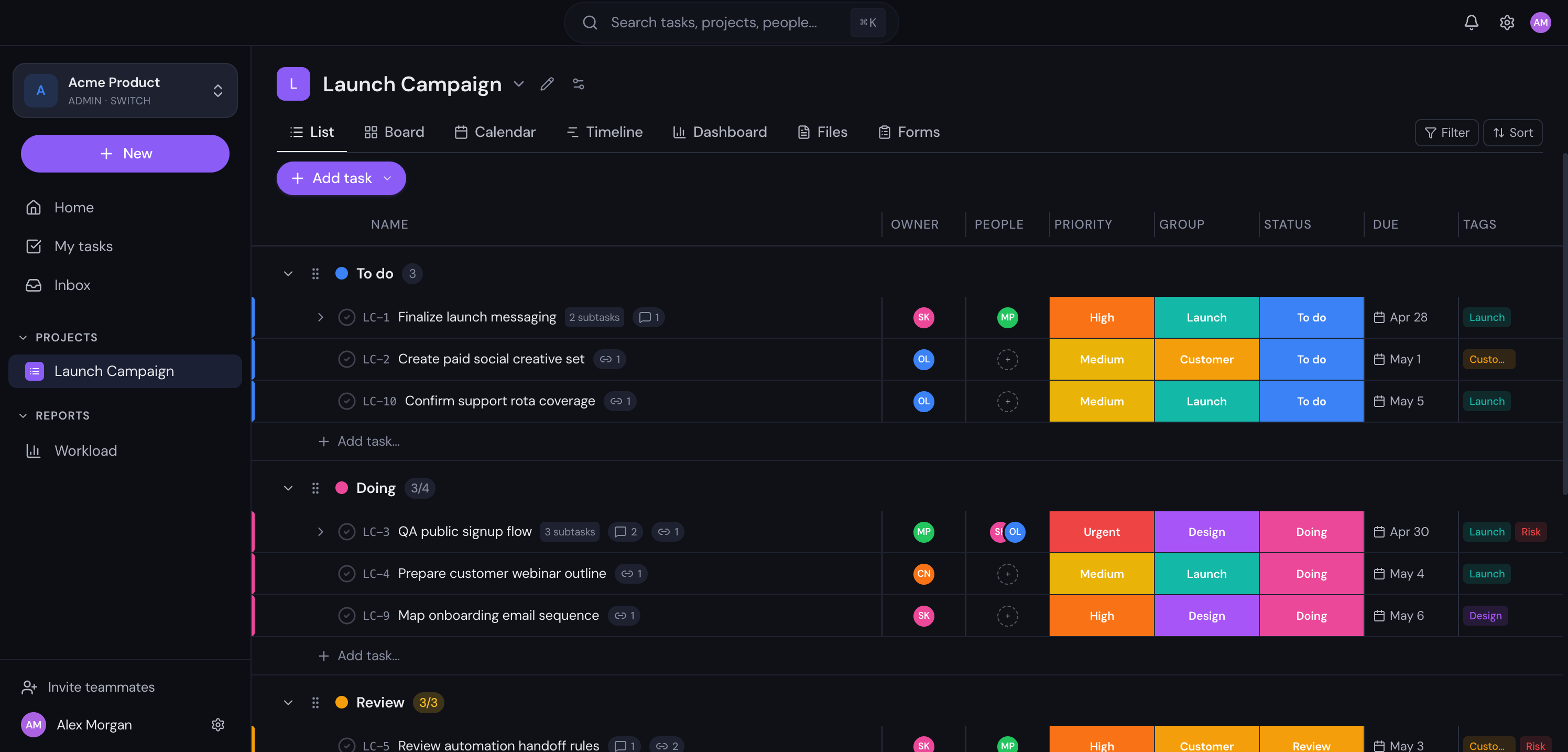The image size is (1568, 752).
Task: Expand subtasks of Finalize launch messaging
Action: tap(320, 317)
